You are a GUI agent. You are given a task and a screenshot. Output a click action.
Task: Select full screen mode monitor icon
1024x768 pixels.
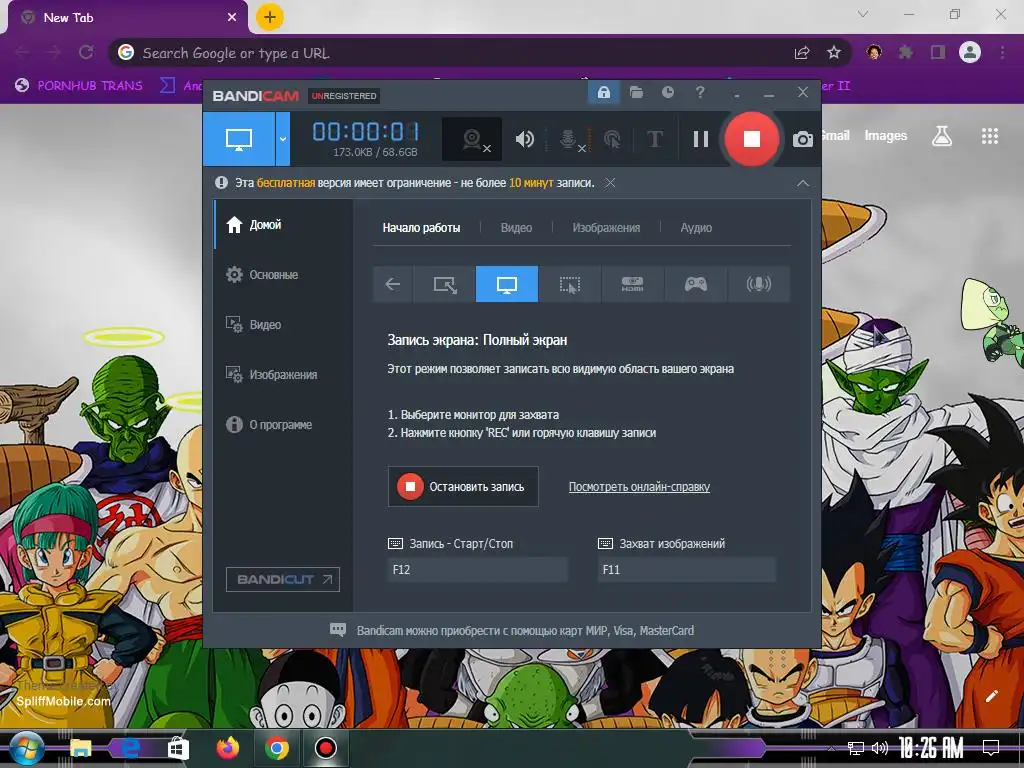coord(507,284)
